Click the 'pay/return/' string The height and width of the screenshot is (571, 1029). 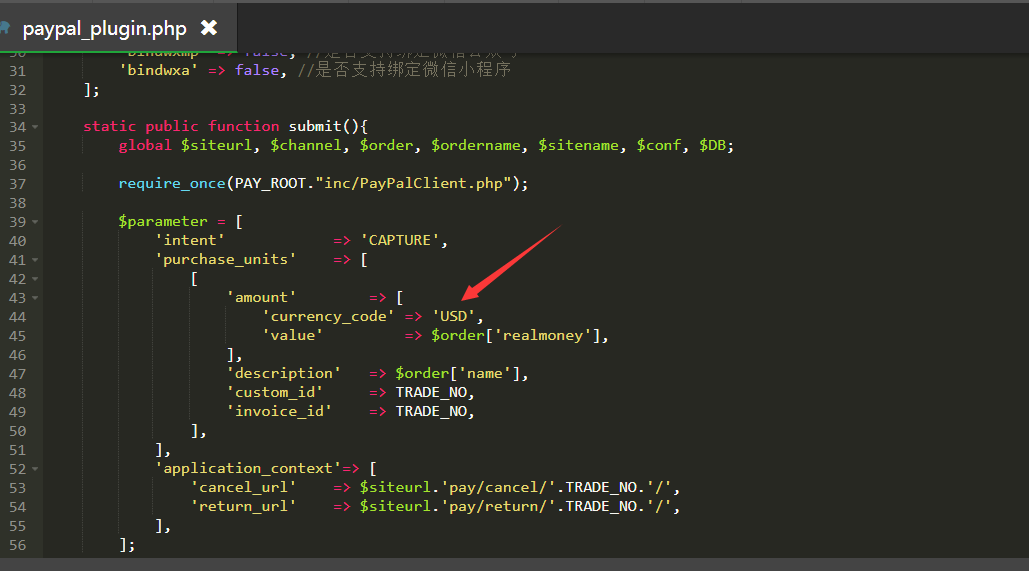(x=498, y=507)
